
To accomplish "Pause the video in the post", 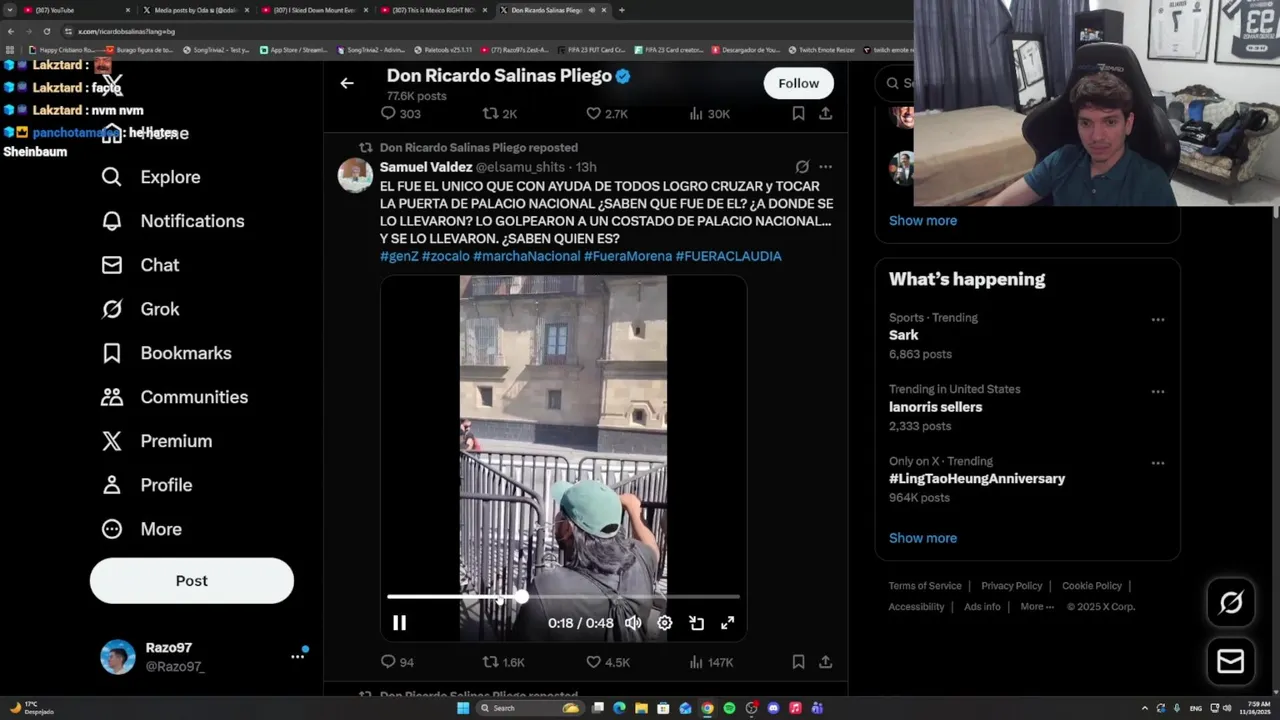I will (399, 623).
